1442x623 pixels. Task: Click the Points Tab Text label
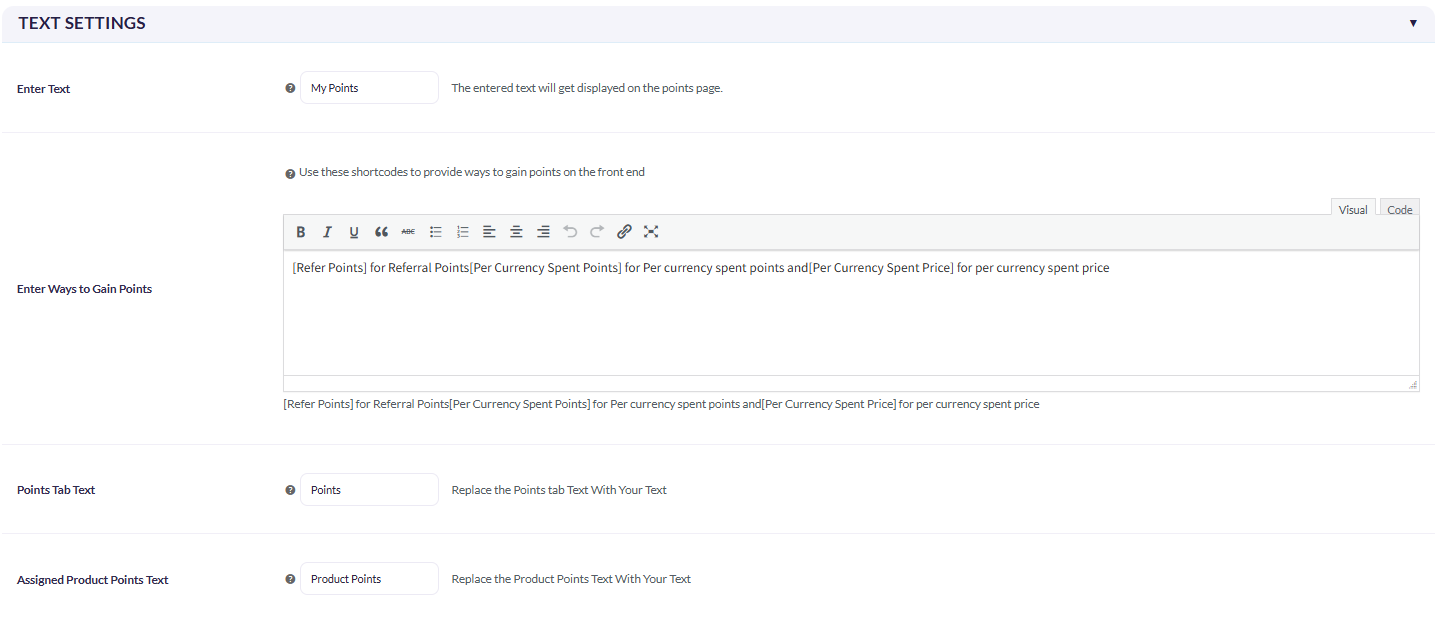(56, 490)
